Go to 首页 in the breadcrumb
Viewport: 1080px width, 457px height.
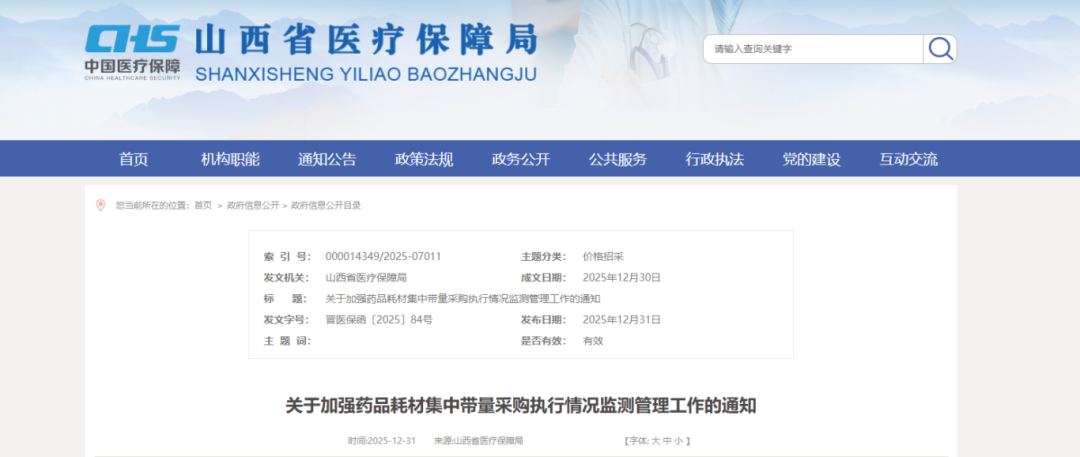point(203,205)
